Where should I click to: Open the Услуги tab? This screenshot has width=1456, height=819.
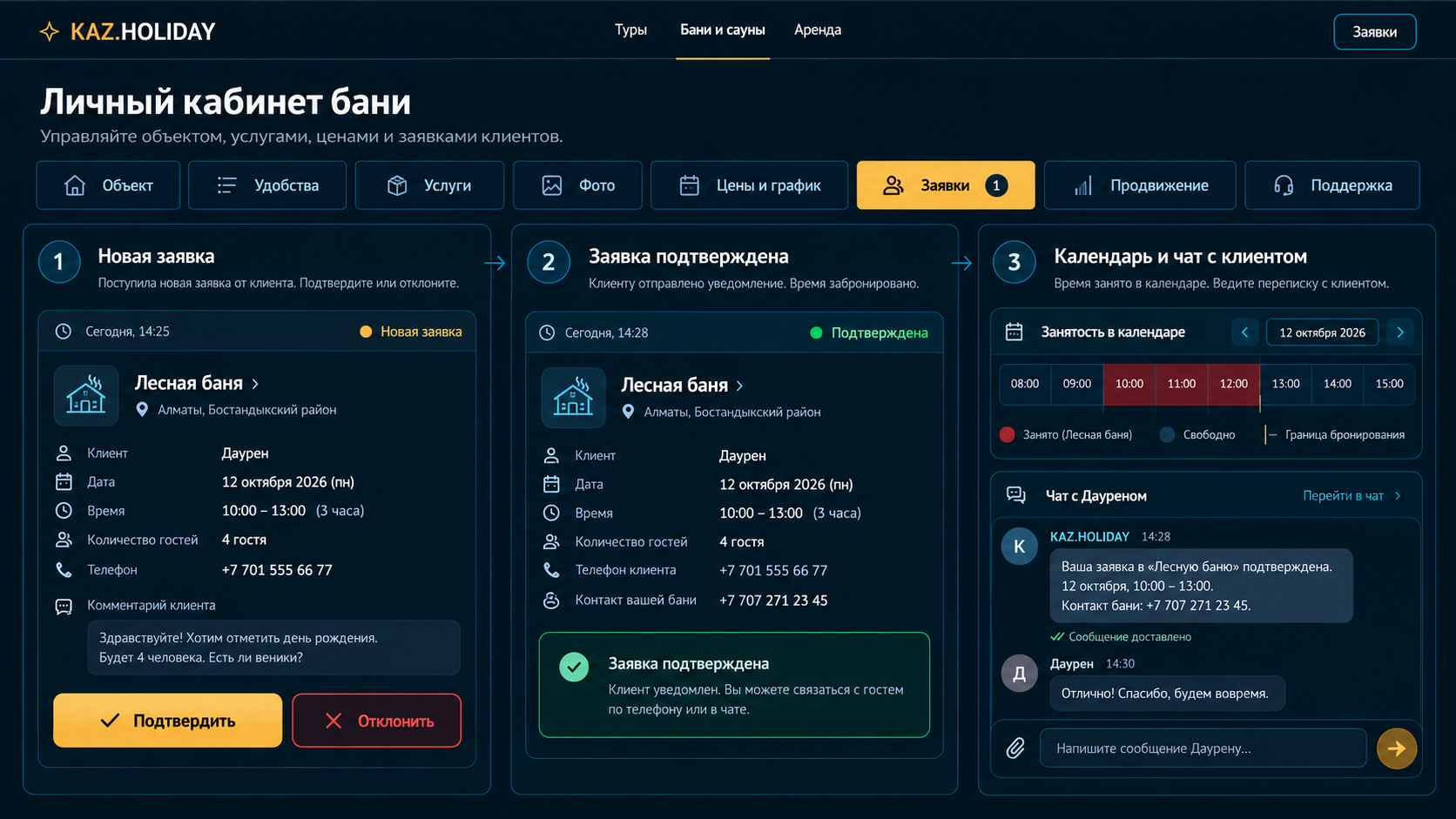click(x=429, y=185)
